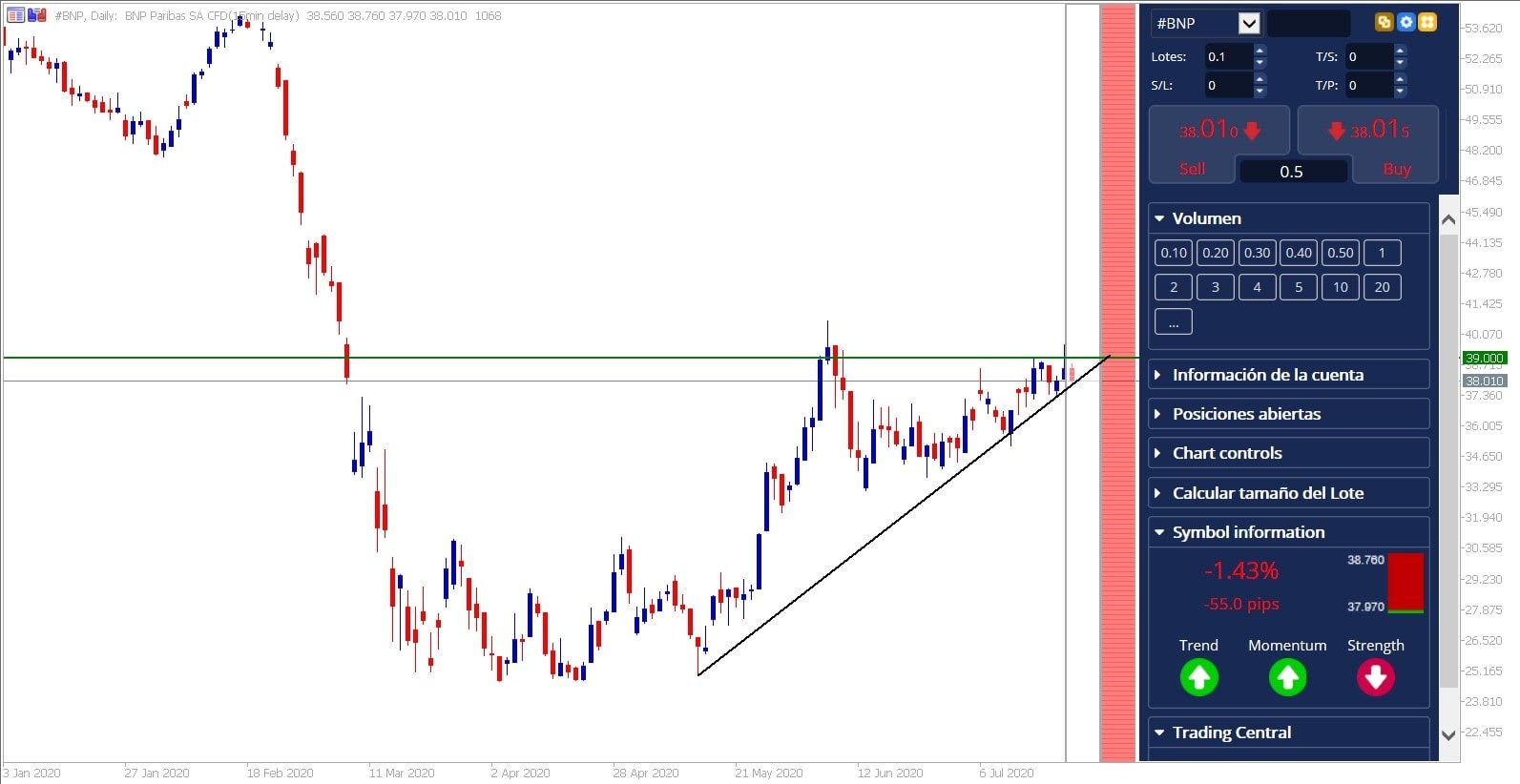
Task: Click the panel vertical scrollbar thumb
Action: pyautogui.click(x=1448, y=460)
